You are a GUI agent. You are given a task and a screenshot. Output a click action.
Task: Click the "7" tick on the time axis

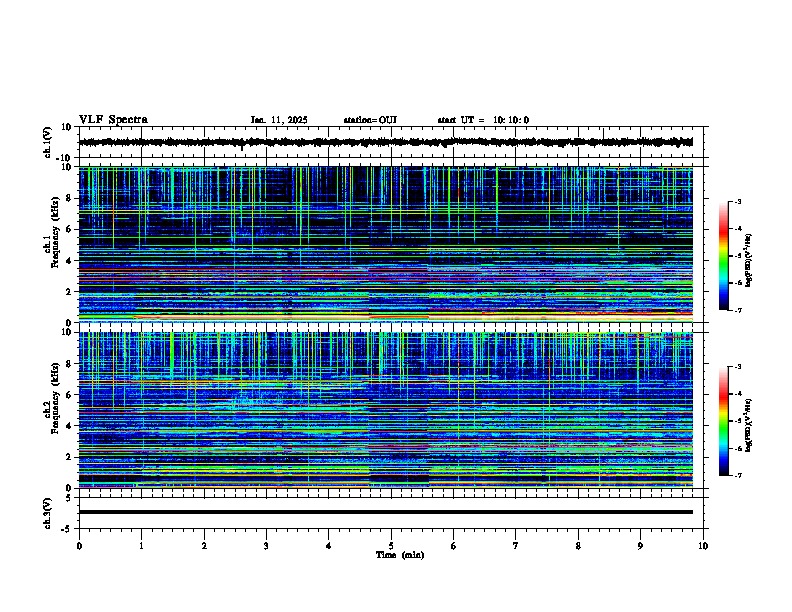point(516,546)
